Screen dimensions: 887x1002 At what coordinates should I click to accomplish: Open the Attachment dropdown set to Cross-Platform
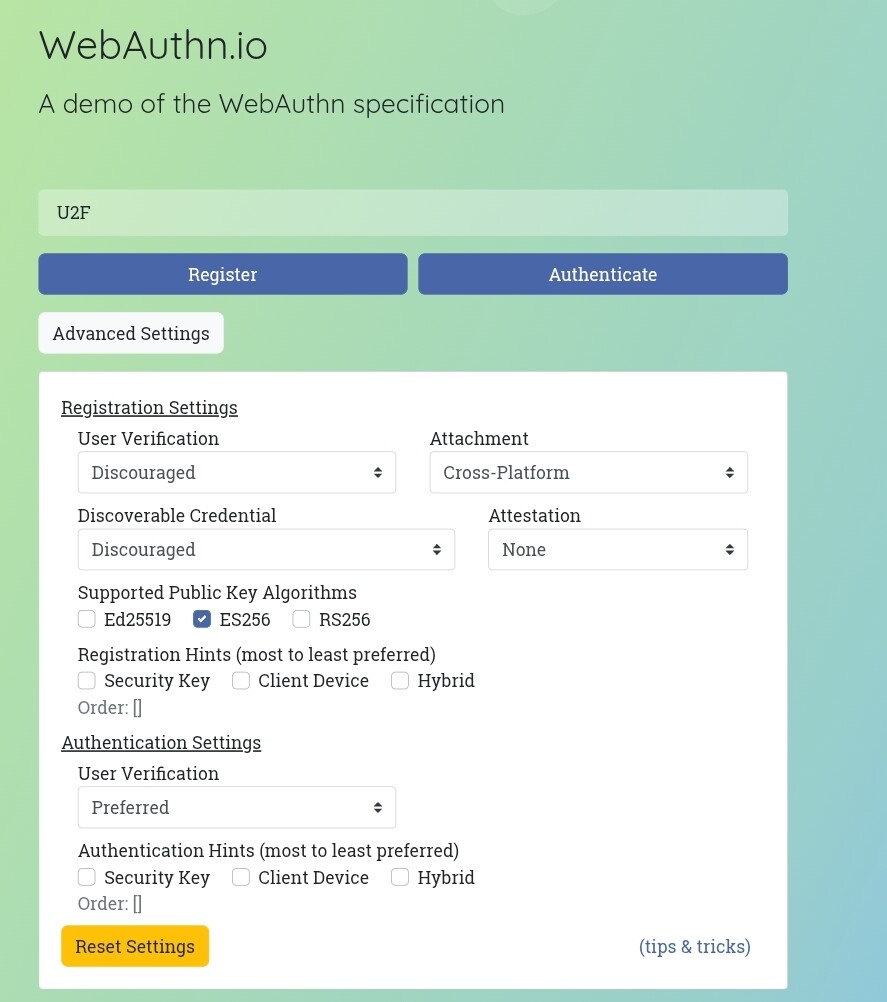(x=589, y=472)
